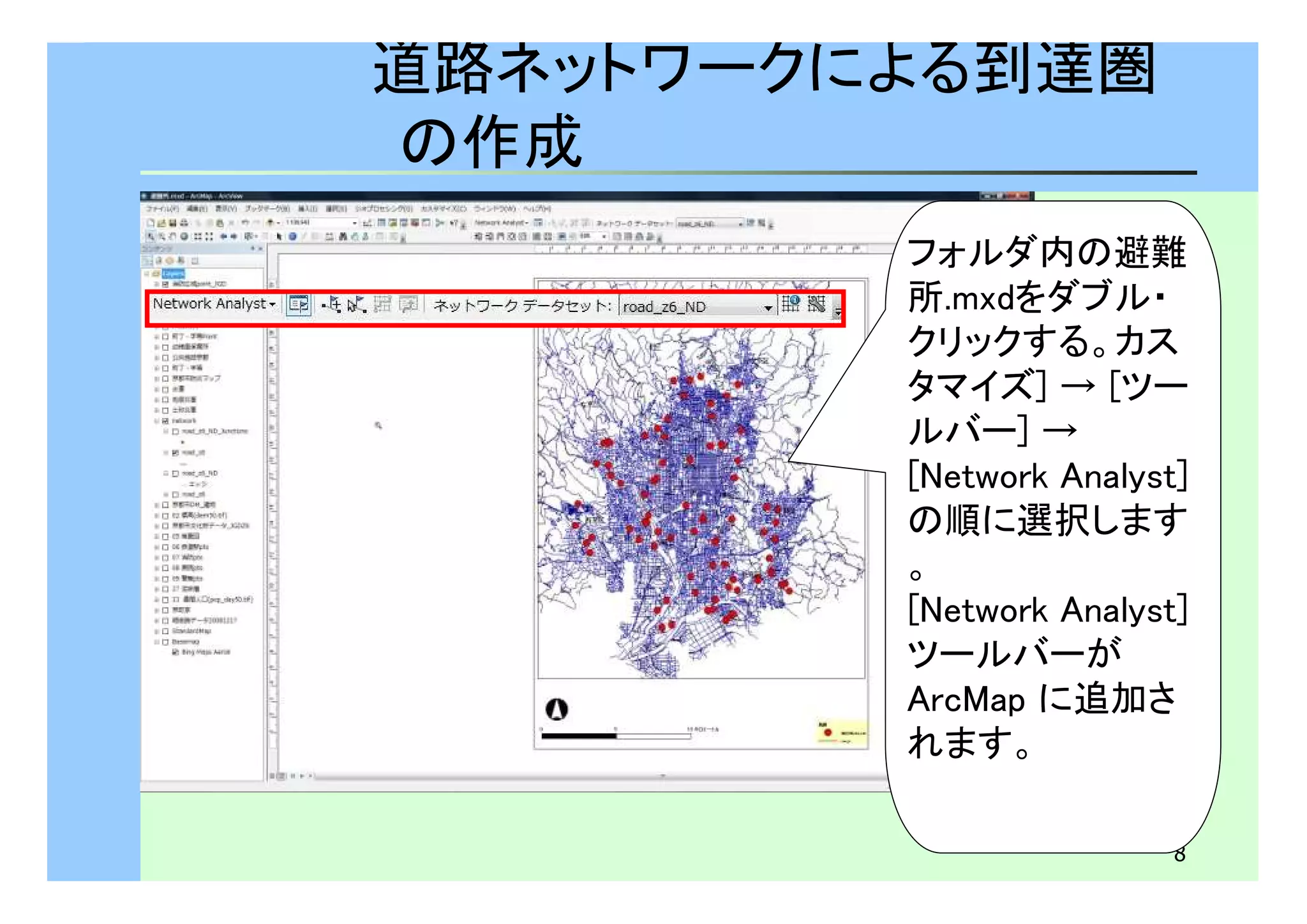The height and width of the screenshot is (924, 1307).
Task: Activate the Network Identify tool with blue info badge
Action: (x=791, y=304)
